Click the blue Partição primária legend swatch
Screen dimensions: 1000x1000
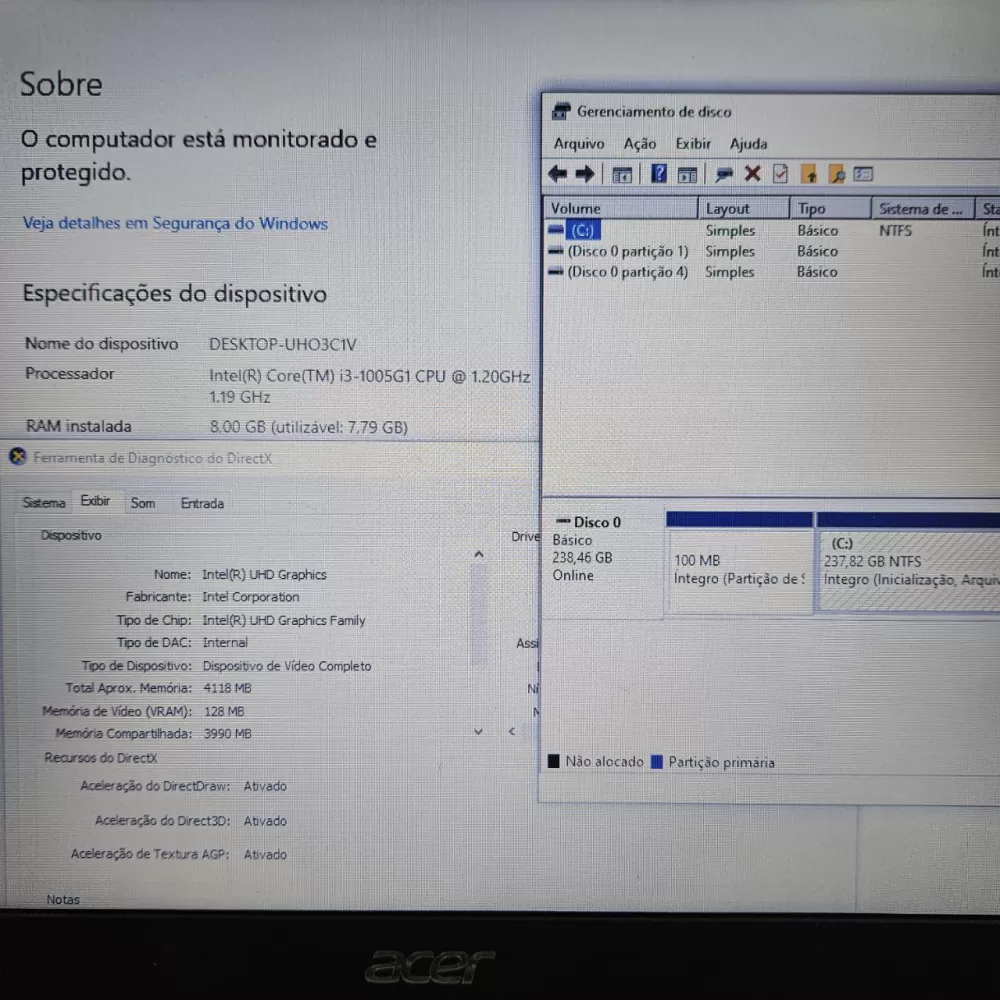pos(656,761)
